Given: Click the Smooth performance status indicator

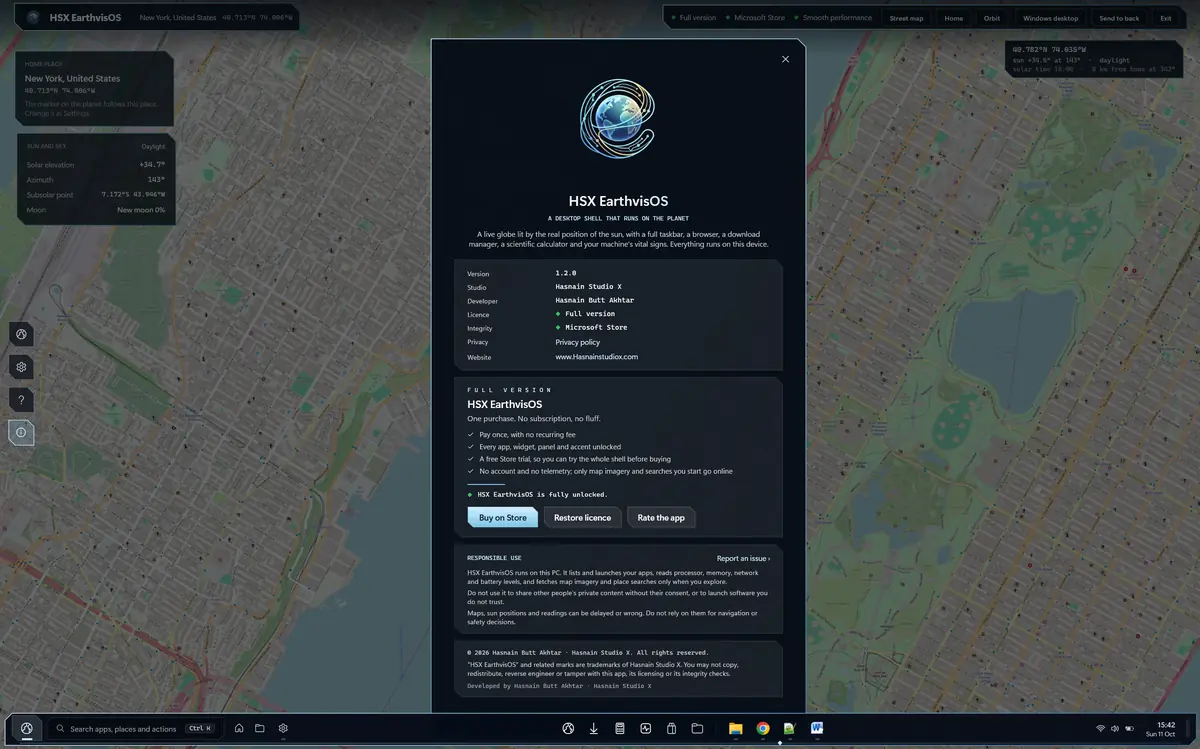Looking at the screenshot, I should [x=833, y=18].
